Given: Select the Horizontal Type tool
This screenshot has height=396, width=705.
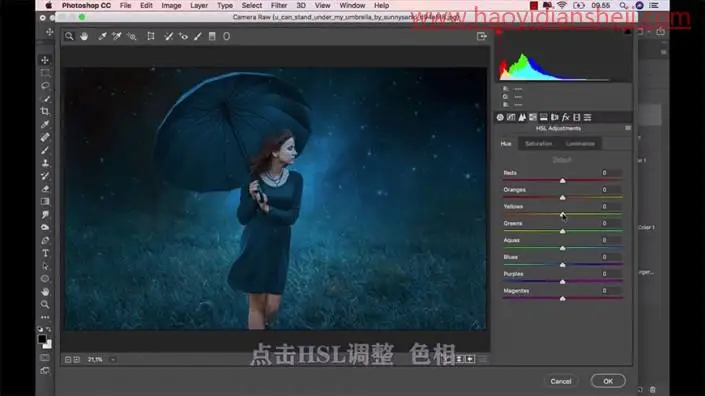Looking at the screenshot, I should (45, 254).
